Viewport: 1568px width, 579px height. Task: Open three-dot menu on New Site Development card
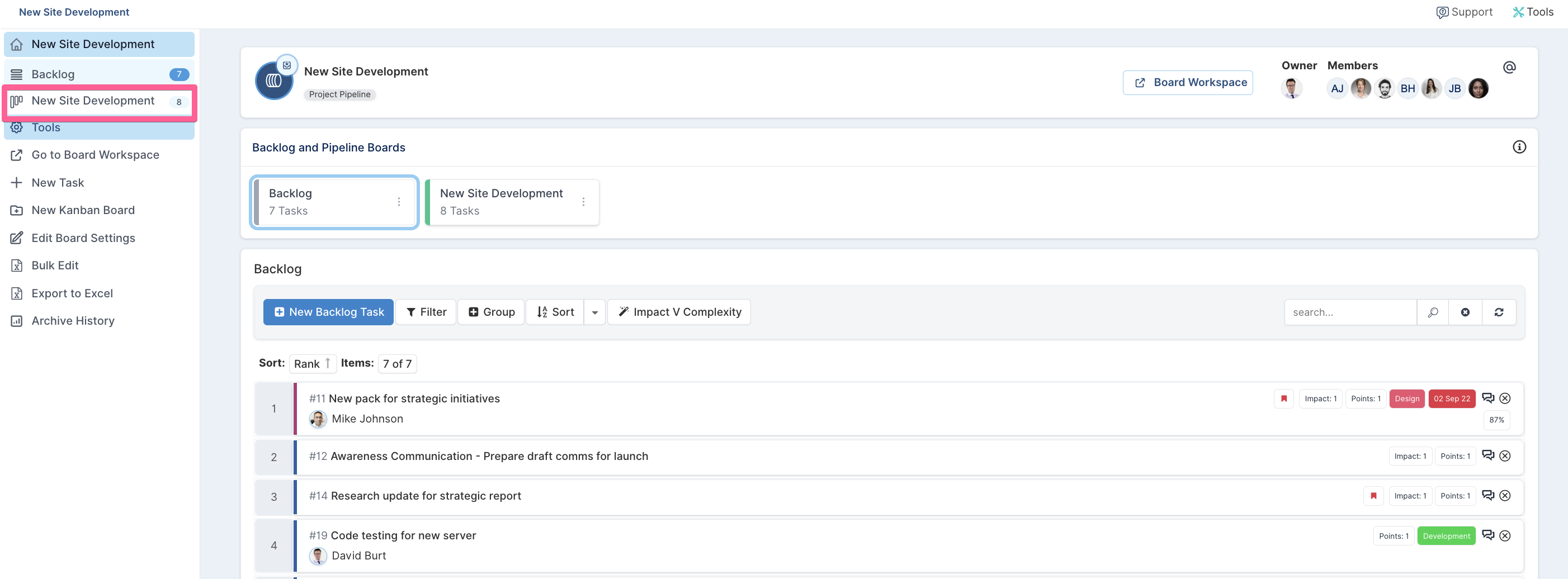click(x=583, y=202)
